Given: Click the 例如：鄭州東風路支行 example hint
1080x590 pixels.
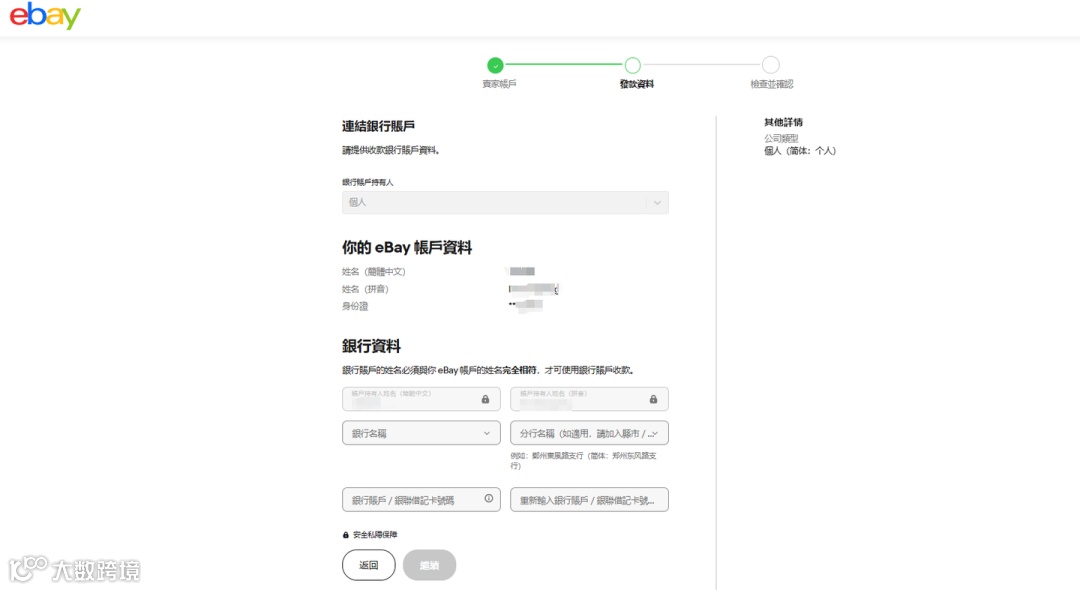Looking at the screenshot, I should pyautogui.click(x=583, y=461).
